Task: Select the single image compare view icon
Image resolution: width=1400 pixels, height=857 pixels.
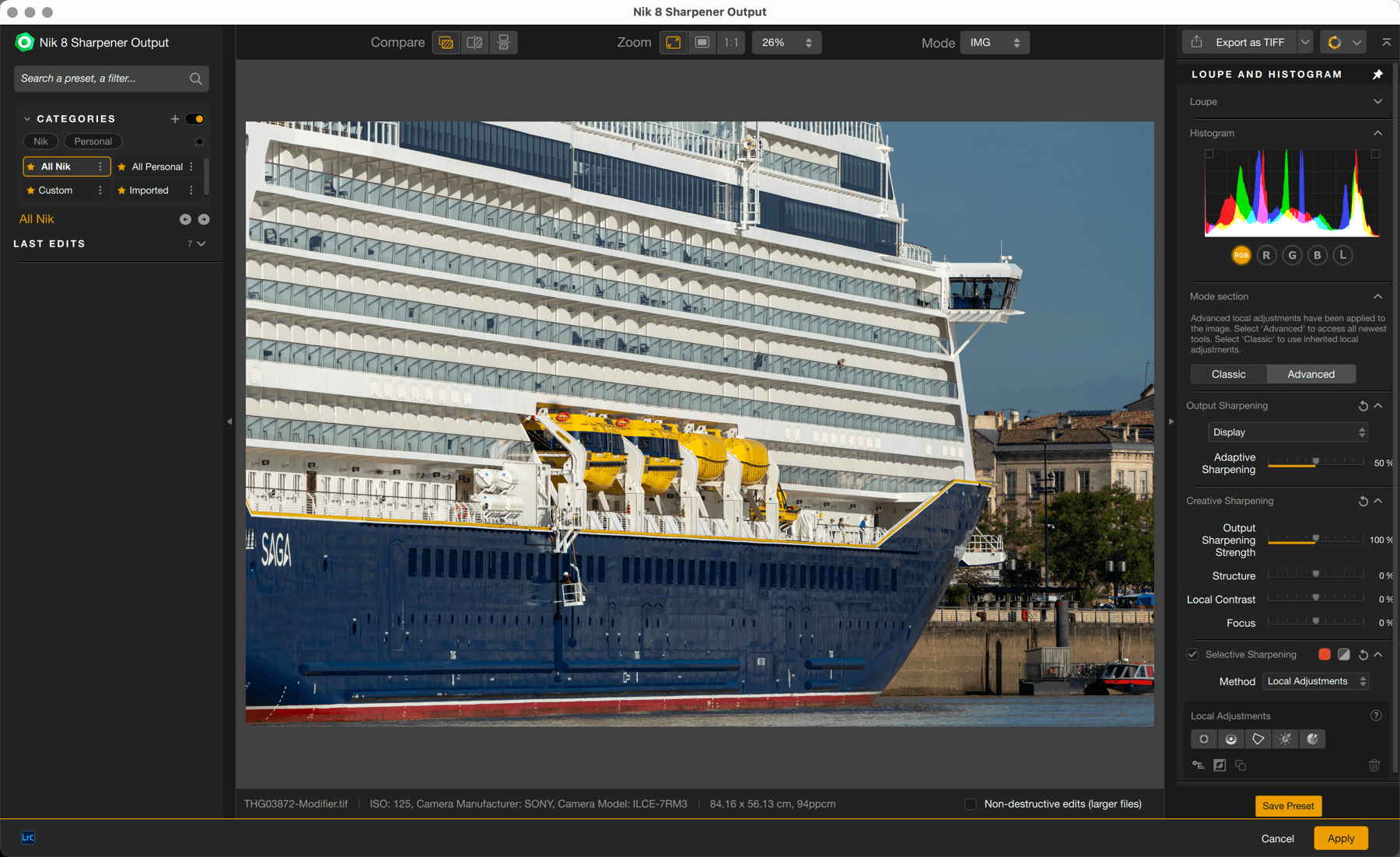Action: point(446,43)
